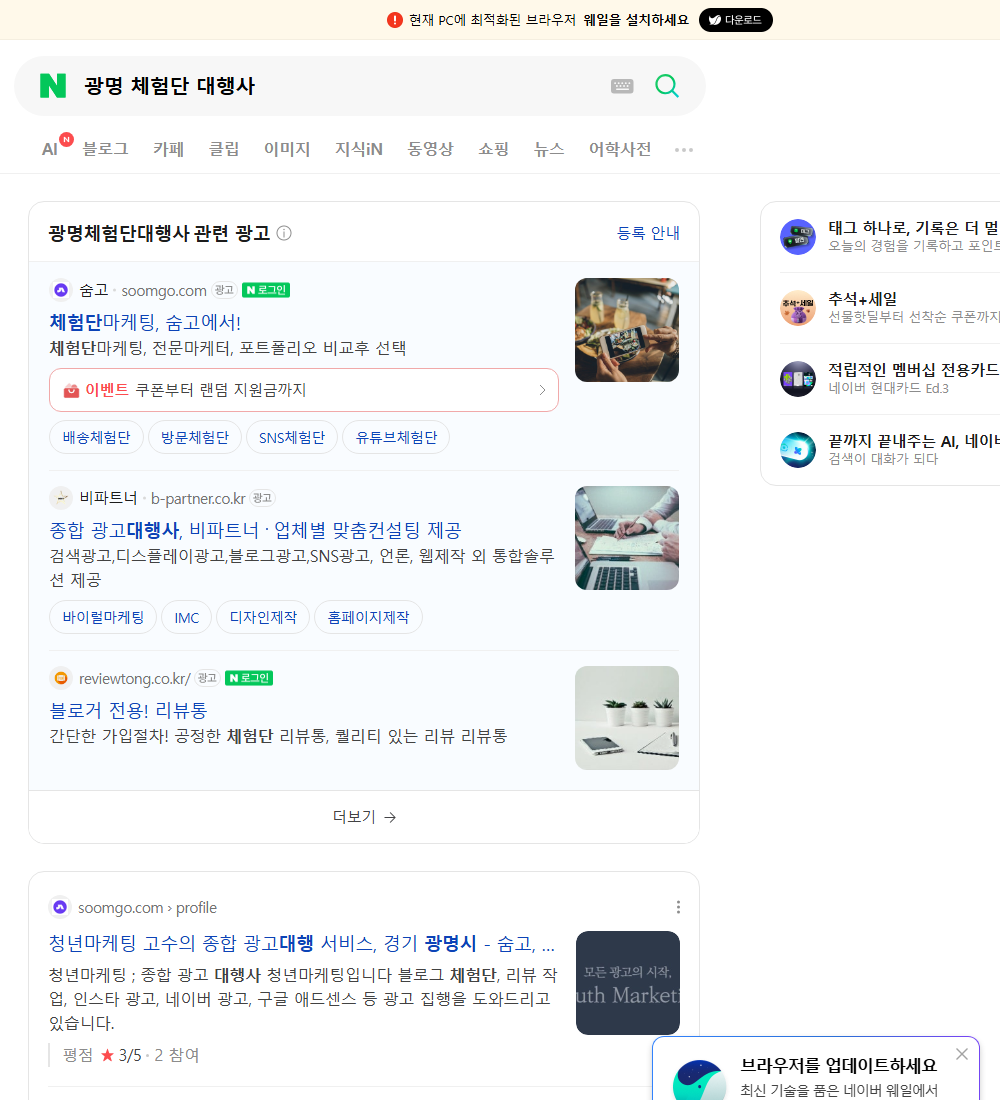Screen dimensions: 1000x1100
Task: Expand more search tabs with ellipsis
Action: pos(684,149)
